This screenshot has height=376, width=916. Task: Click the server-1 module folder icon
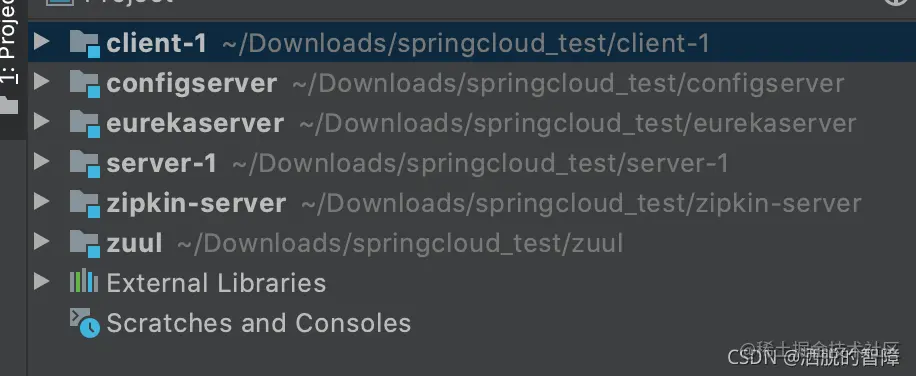pyautogui.click(x=85, y=163)
